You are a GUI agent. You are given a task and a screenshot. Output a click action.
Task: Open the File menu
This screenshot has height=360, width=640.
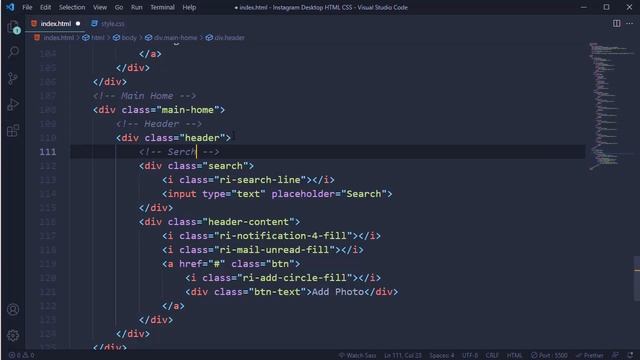27,7
